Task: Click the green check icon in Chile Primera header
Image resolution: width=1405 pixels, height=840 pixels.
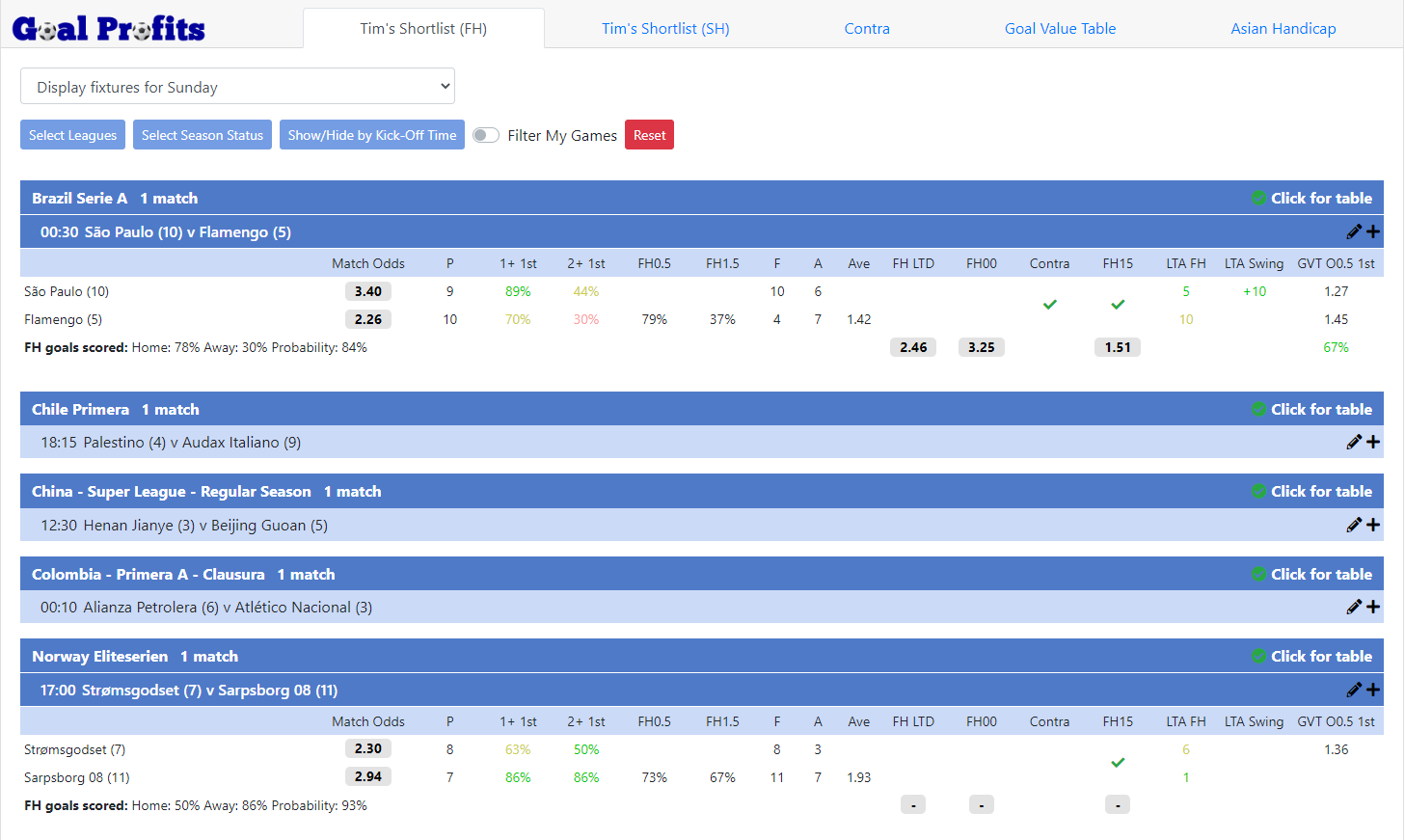Action: [x=1258, y=409]
